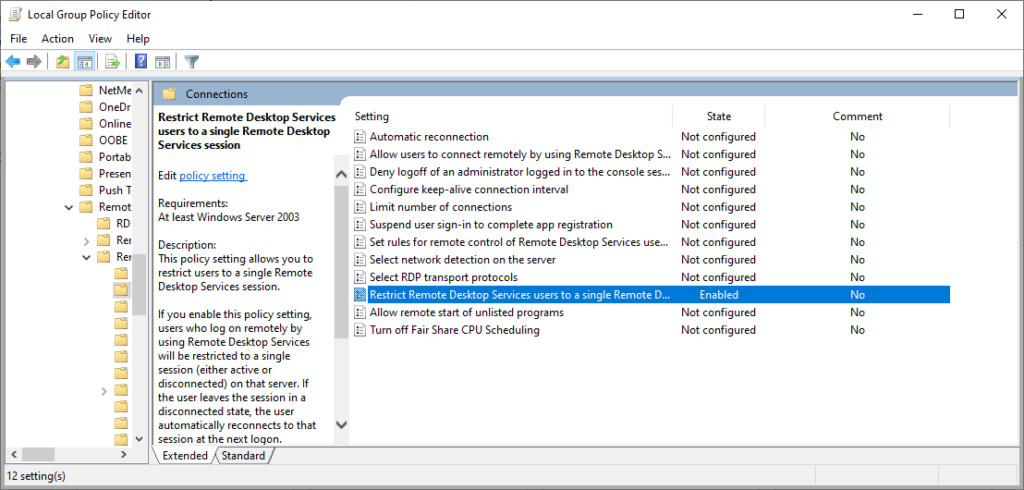This screenshot has width=1024, height=490.
Task: Click the Back arrow in the toolbar
Action: (13, 62)
